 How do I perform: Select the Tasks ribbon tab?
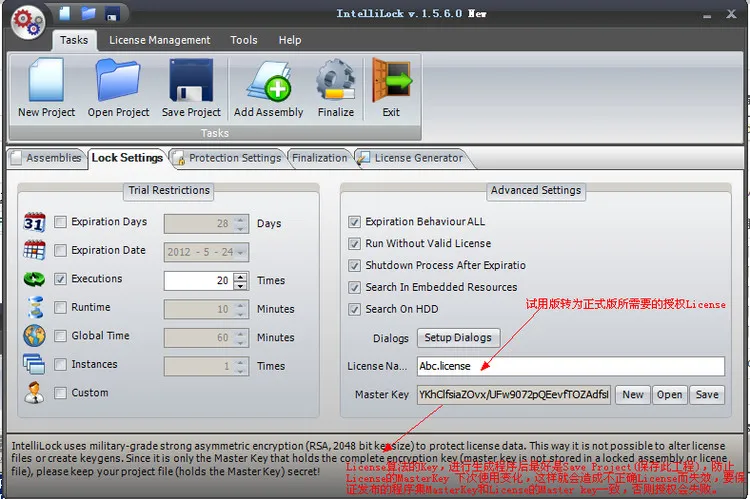(74, 40)
